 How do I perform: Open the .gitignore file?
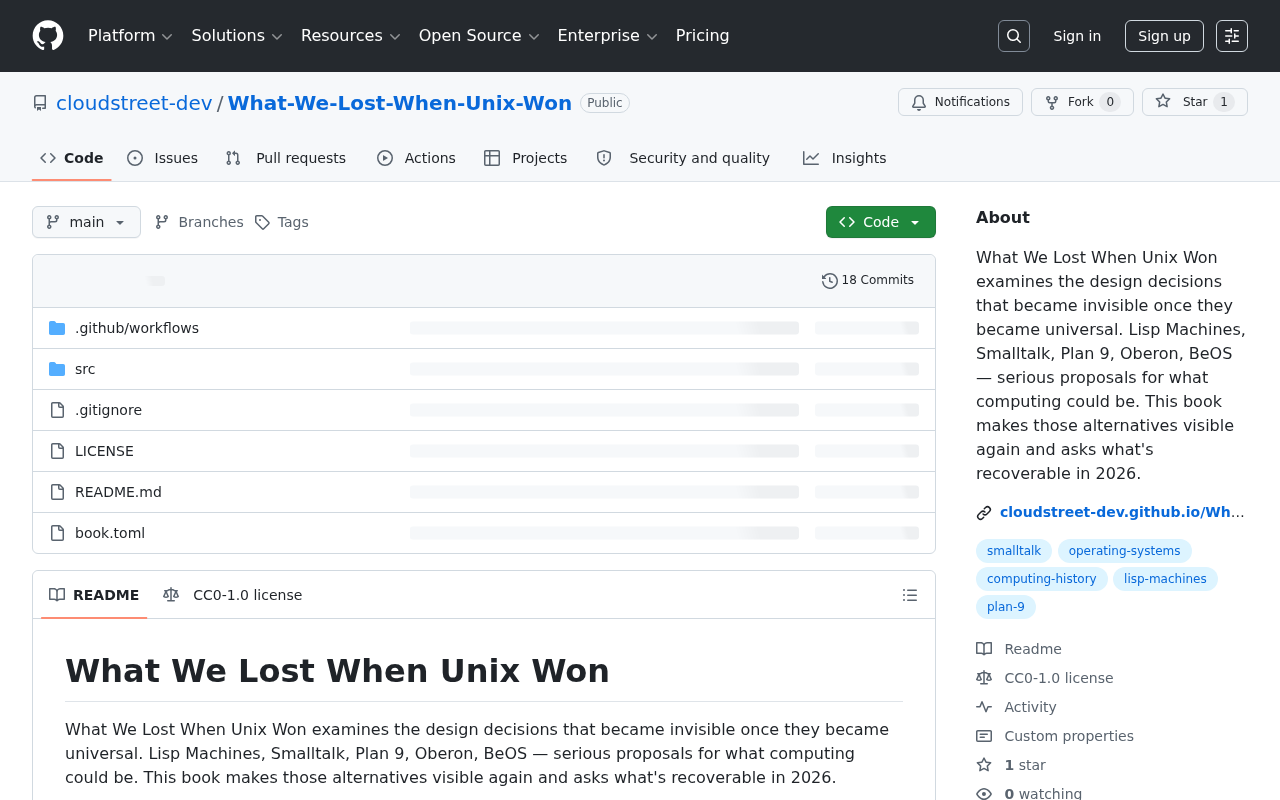click(108, 410)
